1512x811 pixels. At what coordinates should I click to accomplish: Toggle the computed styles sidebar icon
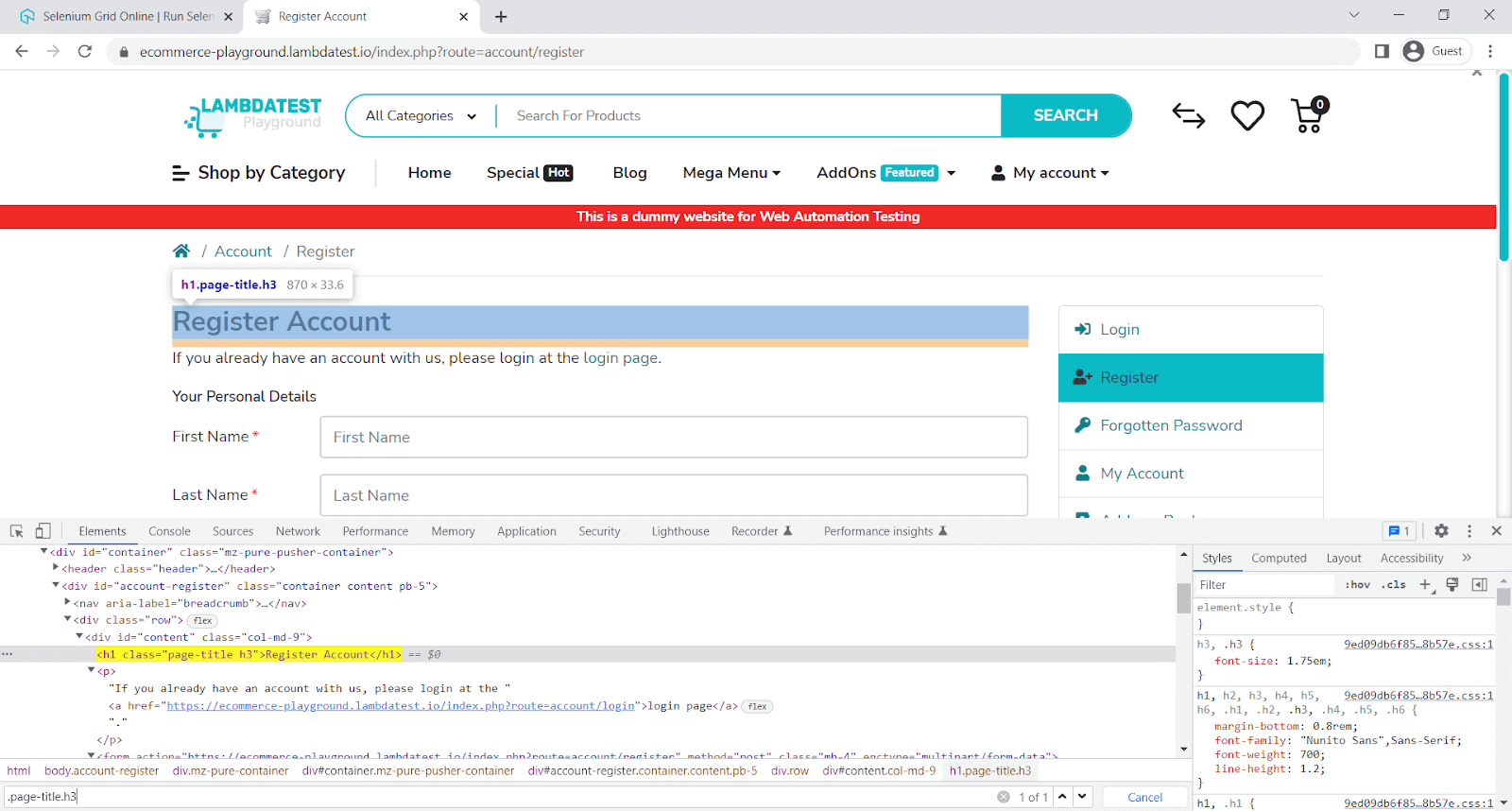pos(1480,585)
